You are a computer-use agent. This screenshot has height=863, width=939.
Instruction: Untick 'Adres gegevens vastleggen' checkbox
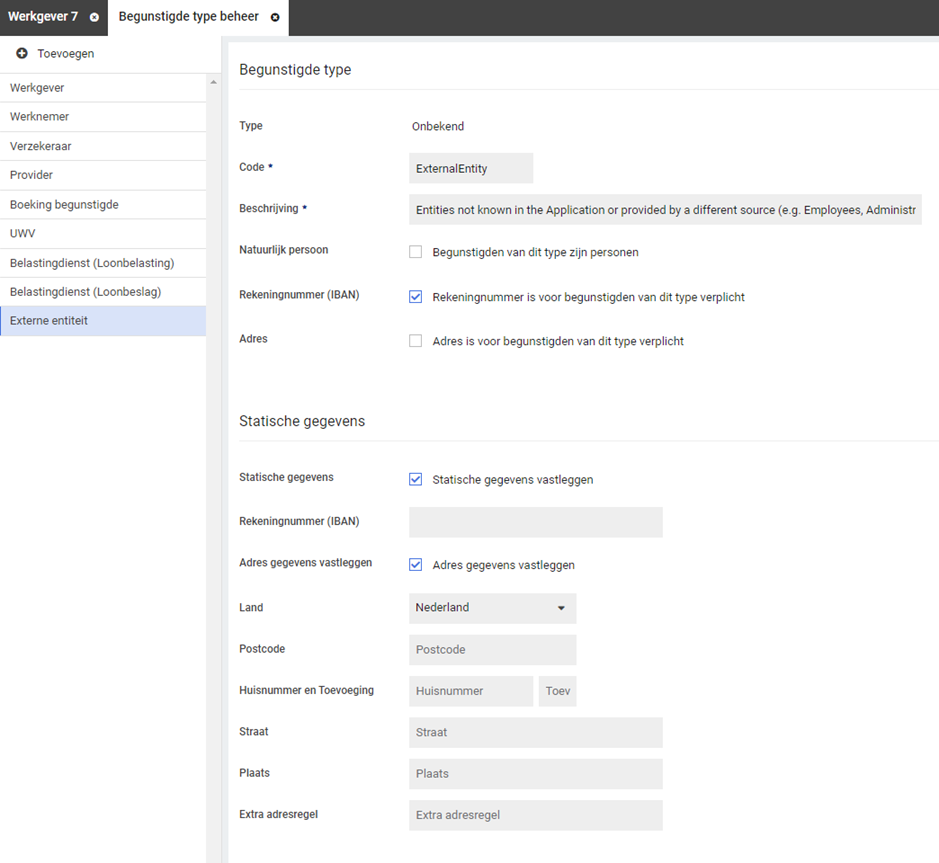click(x=416, y=565)
